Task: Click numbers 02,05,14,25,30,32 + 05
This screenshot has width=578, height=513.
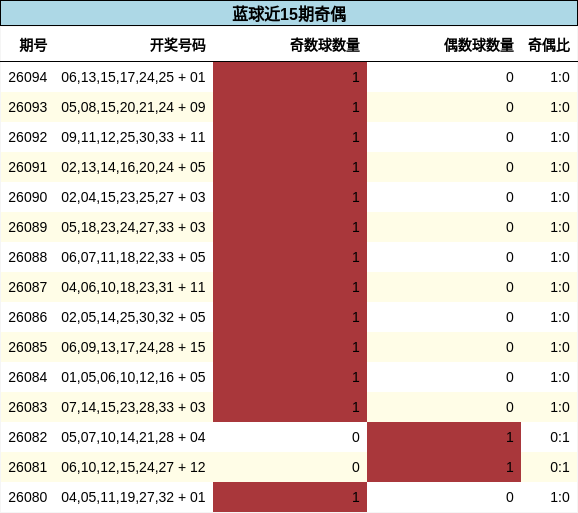Action: (x=133, y=317)
